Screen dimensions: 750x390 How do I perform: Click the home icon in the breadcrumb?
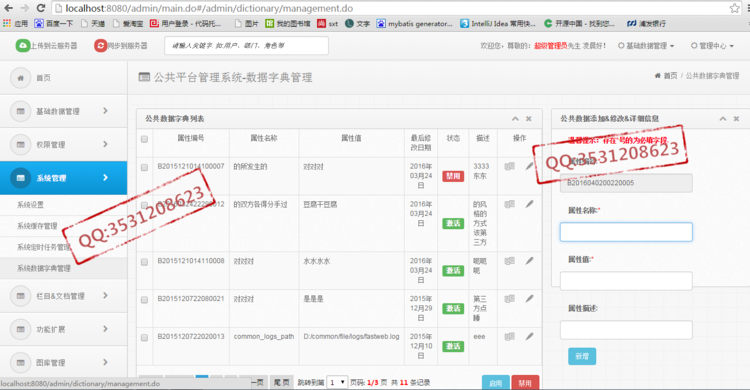point(658,76)
